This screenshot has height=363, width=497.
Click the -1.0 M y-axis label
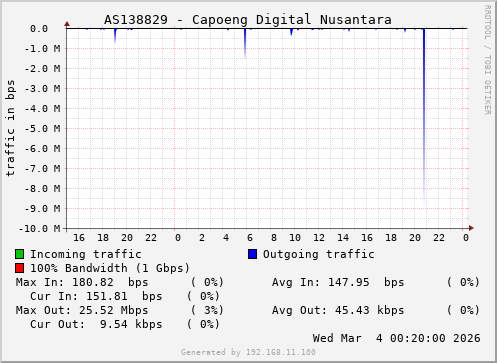[42, 49]
